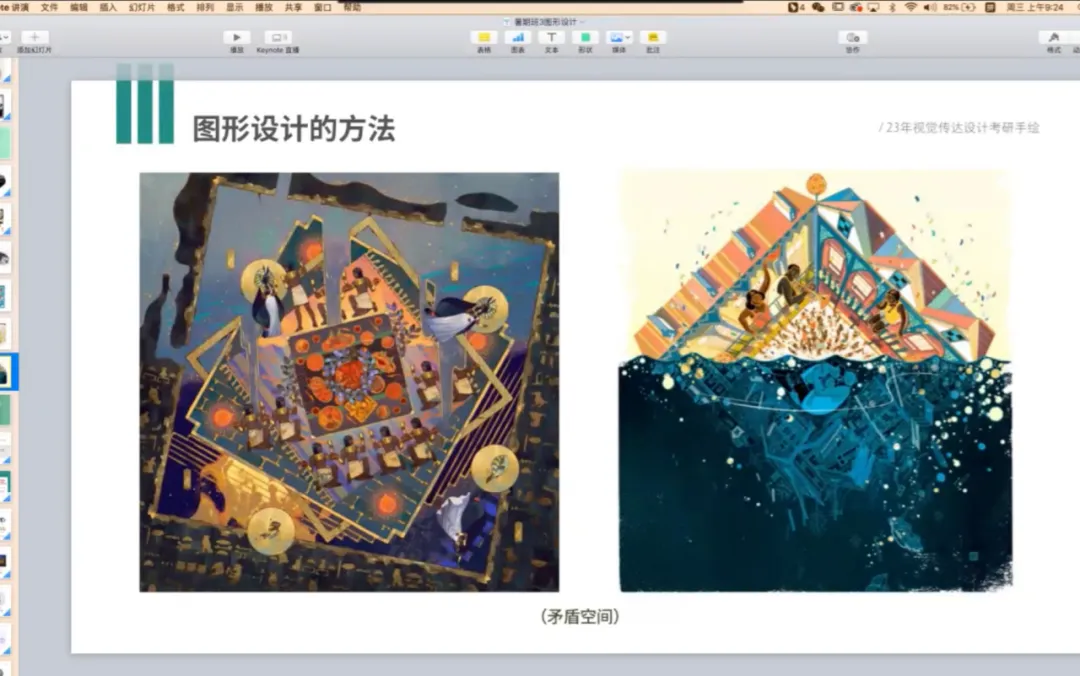
Task: Start the slideshow with the Play button
Action: click(x=236, y=37)
